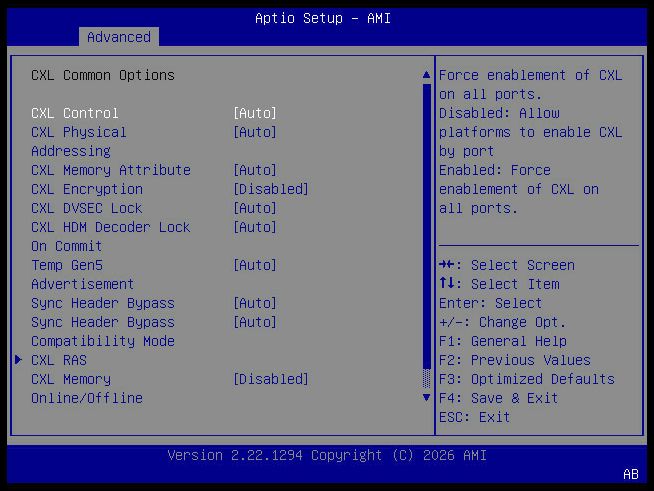This screenshot has height=491, width=654.
Task: Open Temp Gen5 Advertisement [Auto] value
Action: pyautogui.click(x=255, y=265)
